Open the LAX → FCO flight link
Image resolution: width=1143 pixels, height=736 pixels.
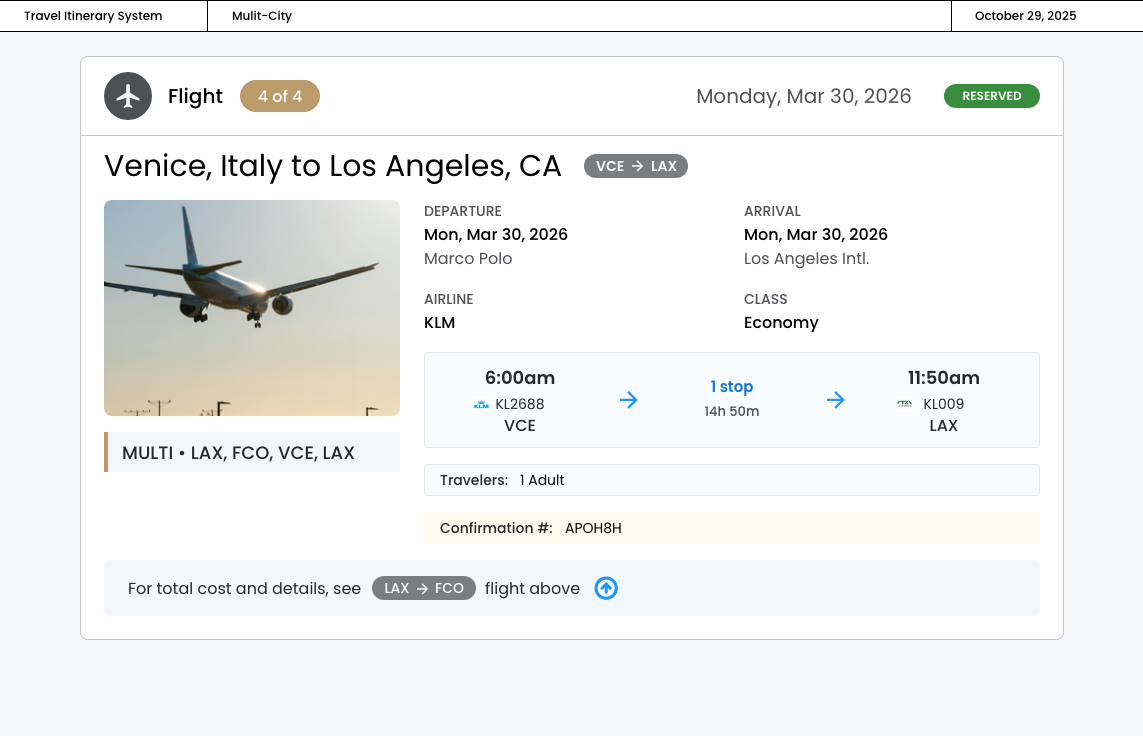click(x=424, y=588)
